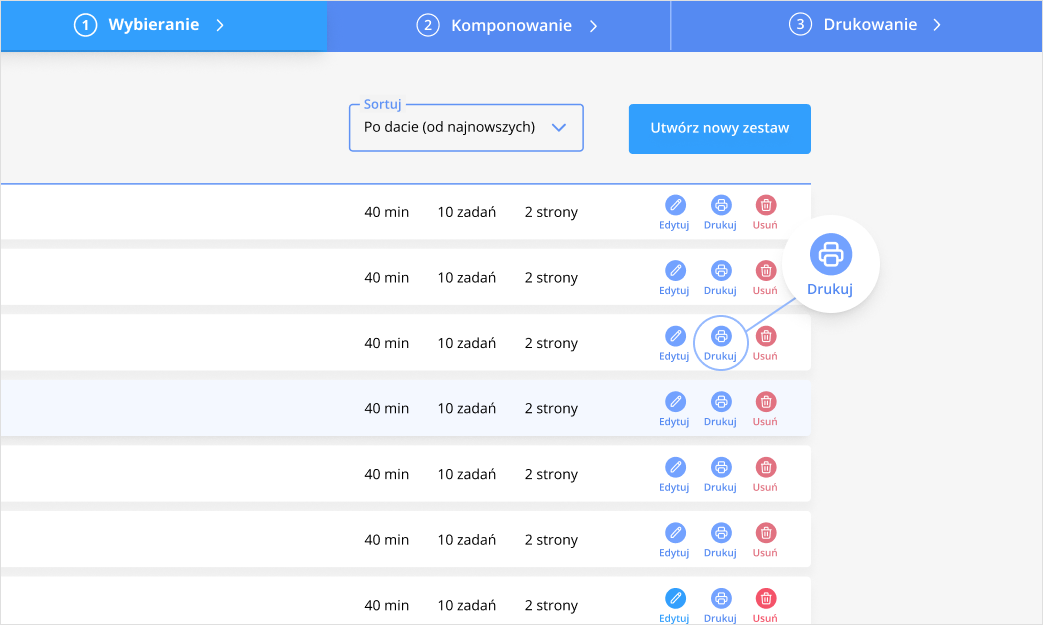1043x625 pixels.
Task: Click Utwórz nowy zestaw button
Action: pyautogui.click(x=720, y=128)
